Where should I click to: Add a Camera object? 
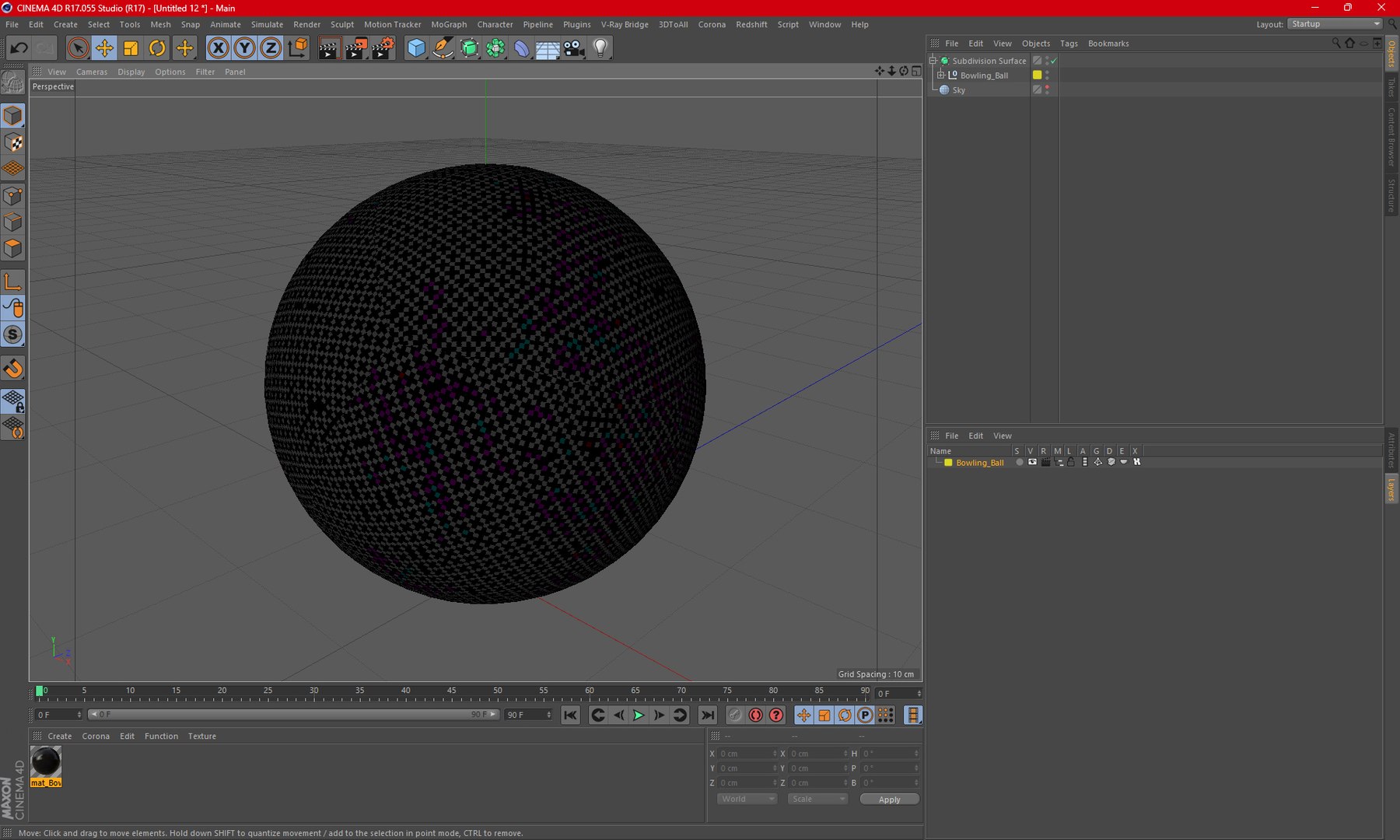coord(574,48)
